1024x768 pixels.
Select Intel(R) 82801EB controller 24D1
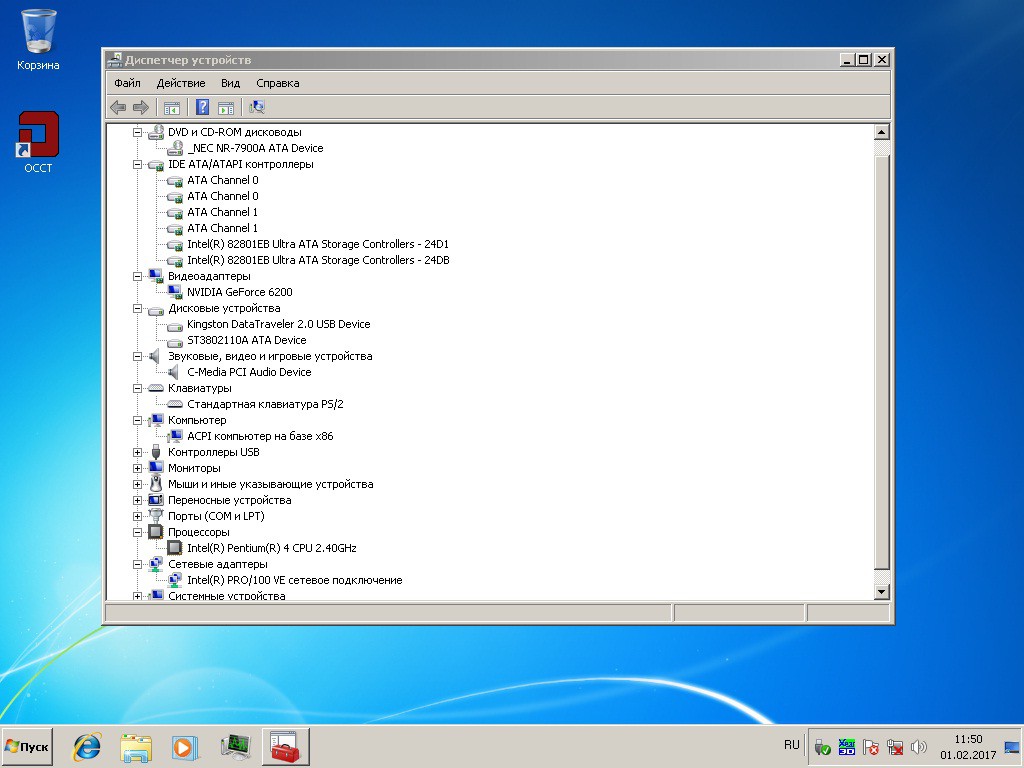coord(318,244)
